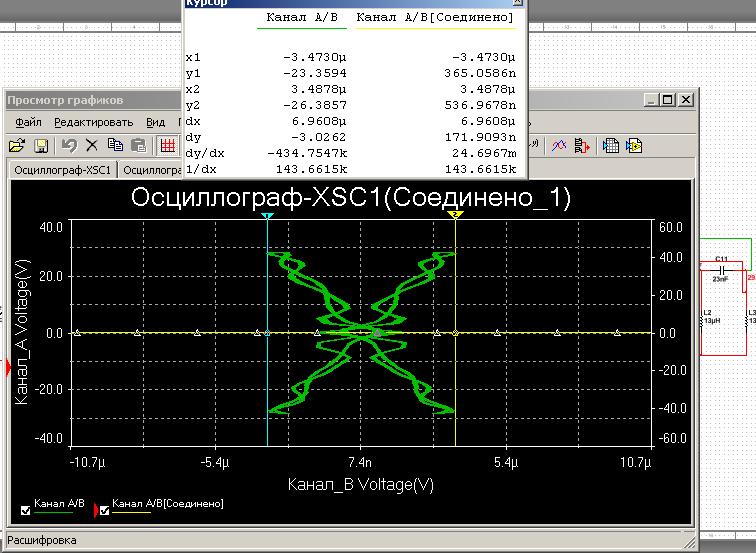Image resolution: width=756 pixels, height=553 pixels.
Task: Click the Copy toolbar icon
Action: tap(115, 145)
